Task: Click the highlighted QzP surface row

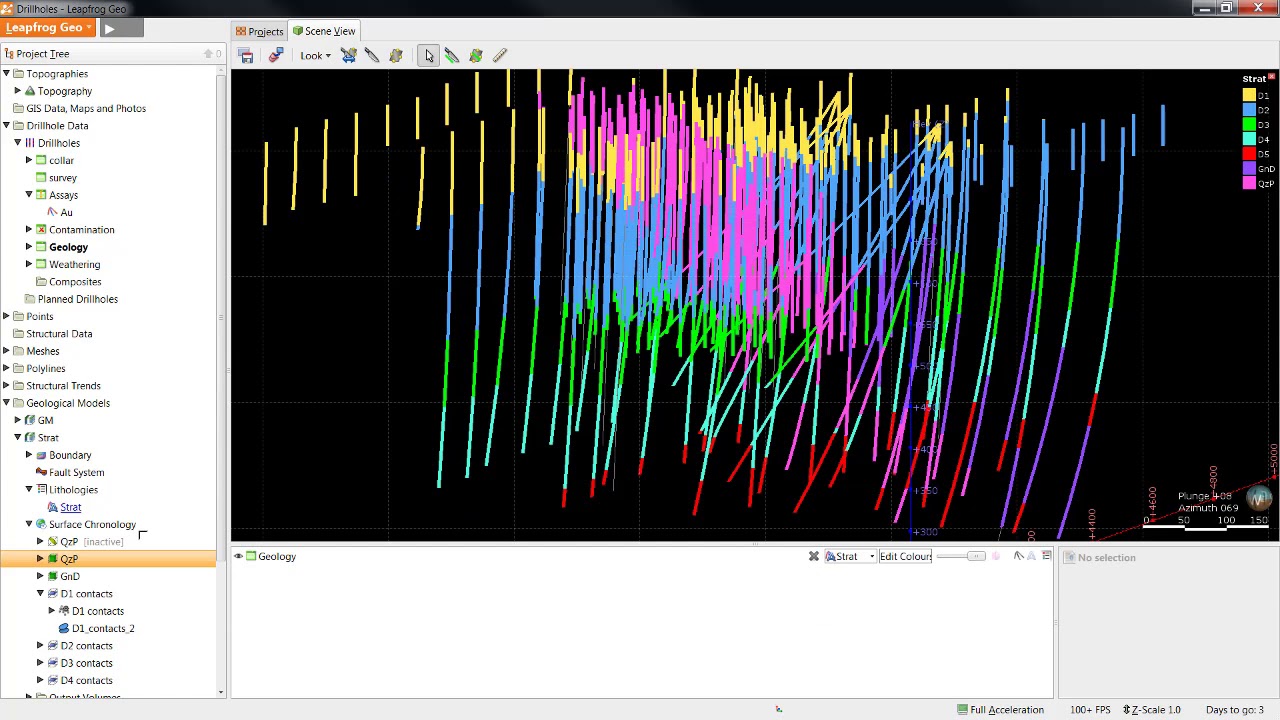Action: tap(108, 559)
